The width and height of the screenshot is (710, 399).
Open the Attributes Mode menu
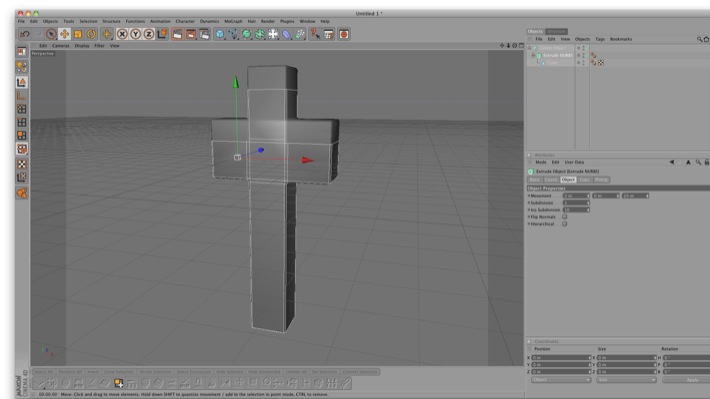click(x=541, y=162)
